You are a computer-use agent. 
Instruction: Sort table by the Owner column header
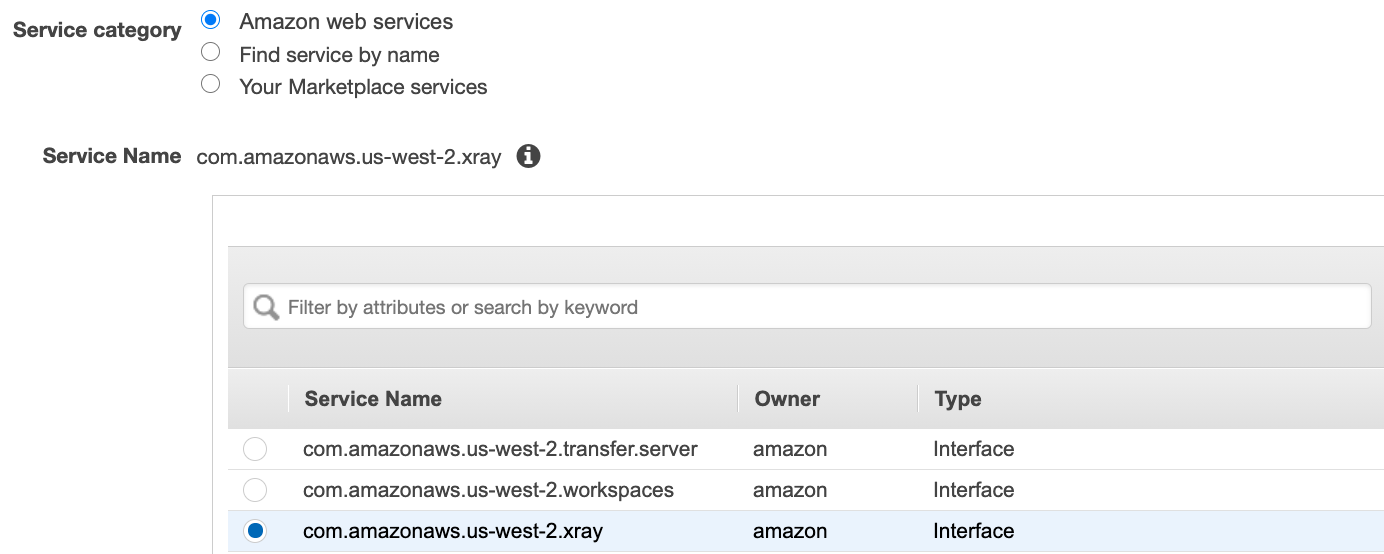pyautogui.click(x=787, y=399)
